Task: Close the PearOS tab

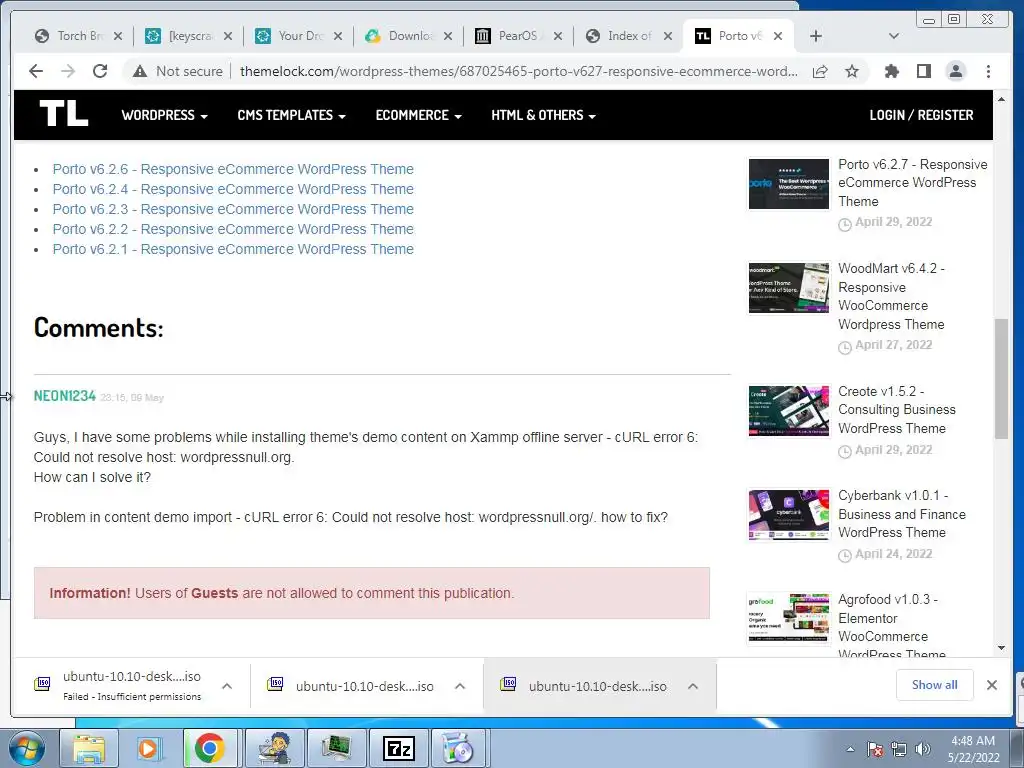Action: (558, 36)
